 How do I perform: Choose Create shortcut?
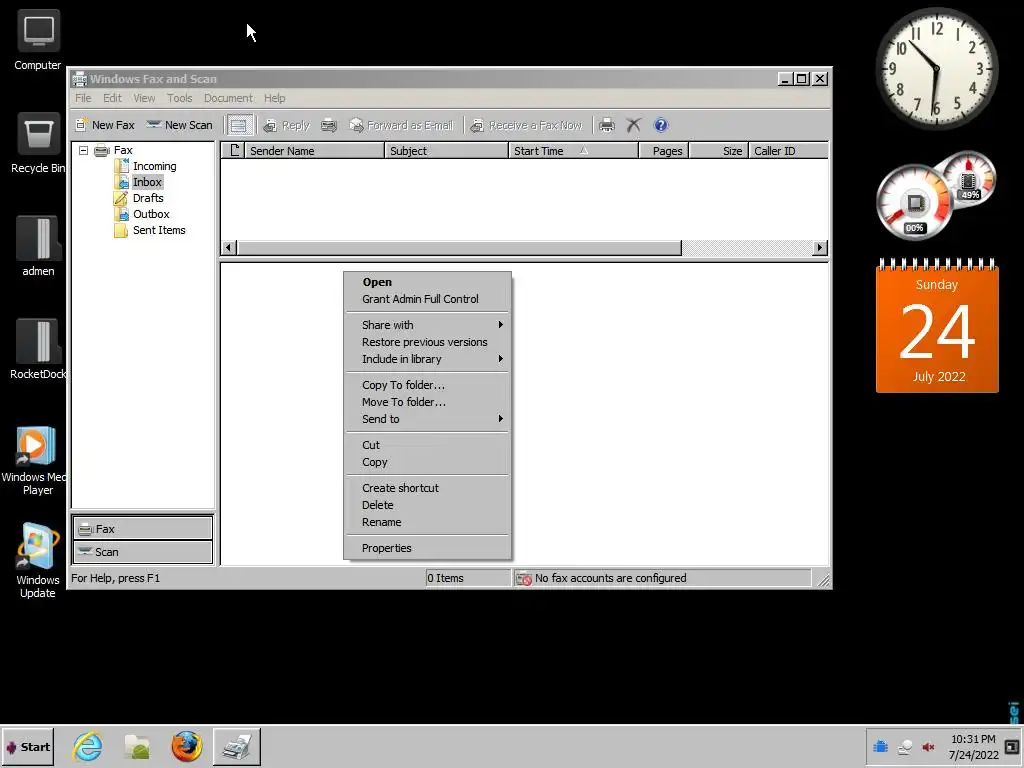pyautogui.click(x=427, y=488)
